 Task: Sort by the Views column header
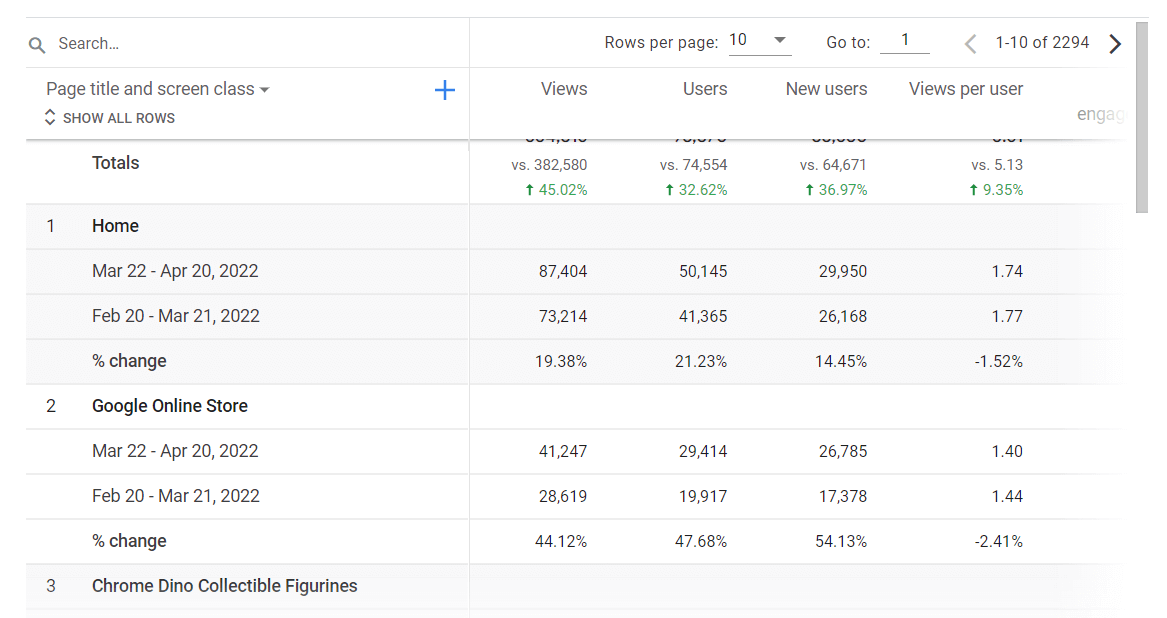tap(563, 89)
